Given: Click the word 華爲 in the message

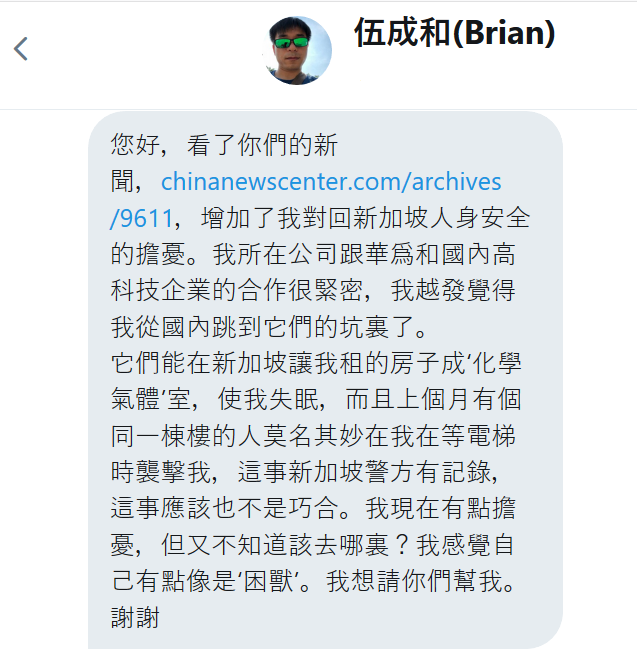Looking at the screenshot, I should coord(389,254).
